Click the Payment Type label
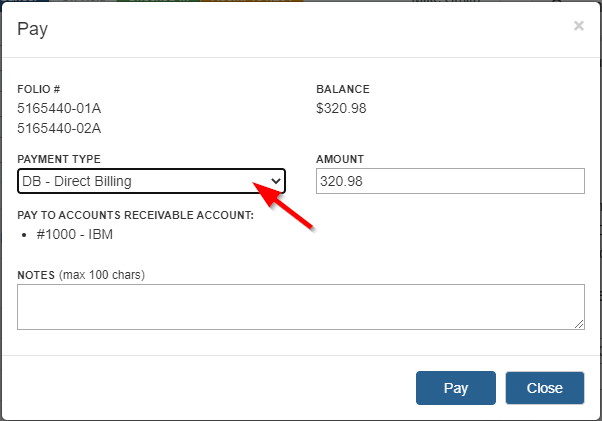602x421 pixels. [59, 159]
